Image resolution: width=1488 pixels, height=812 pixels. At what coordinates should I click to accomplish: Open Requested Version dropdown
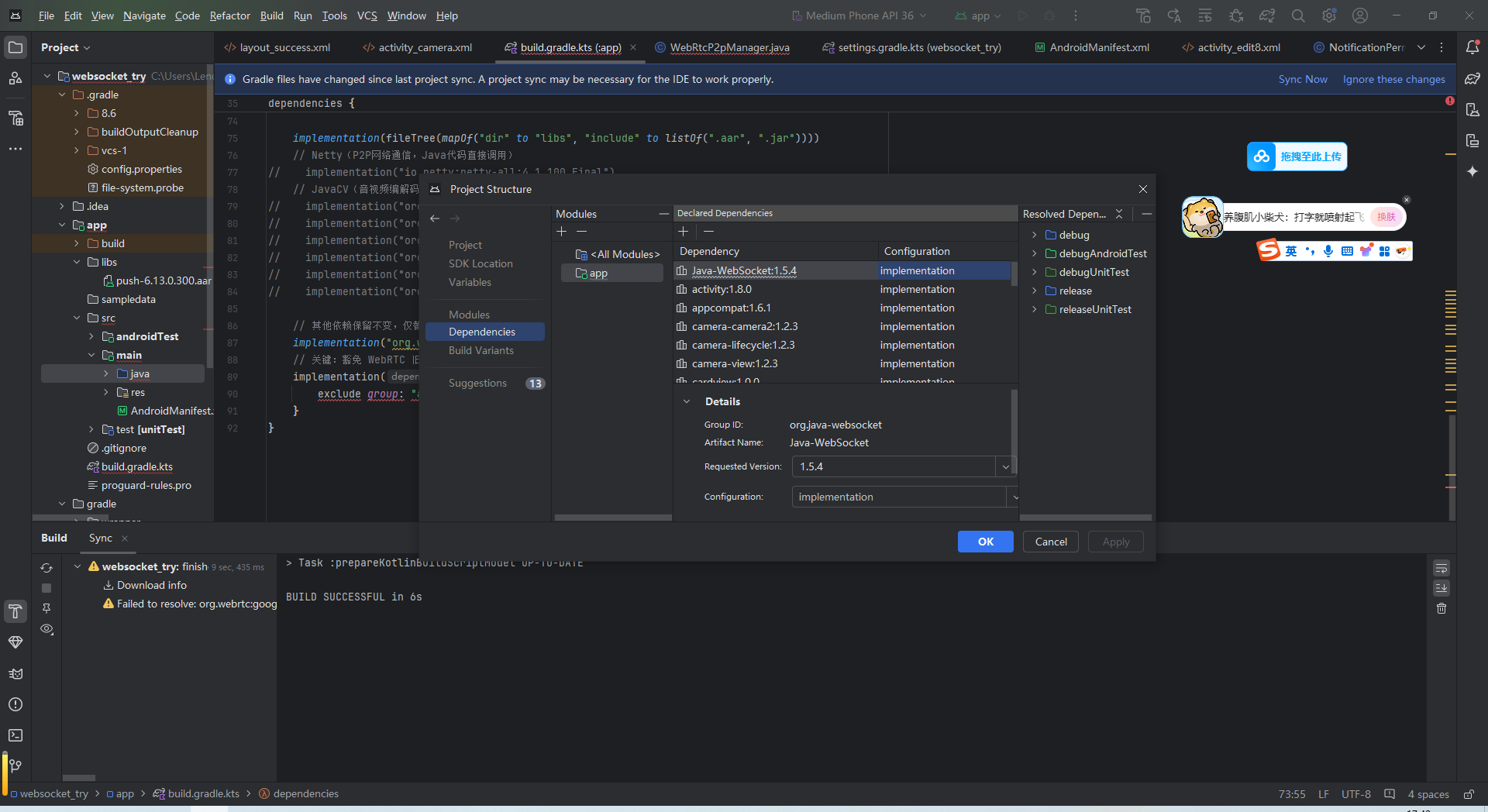coord(1005,466)
